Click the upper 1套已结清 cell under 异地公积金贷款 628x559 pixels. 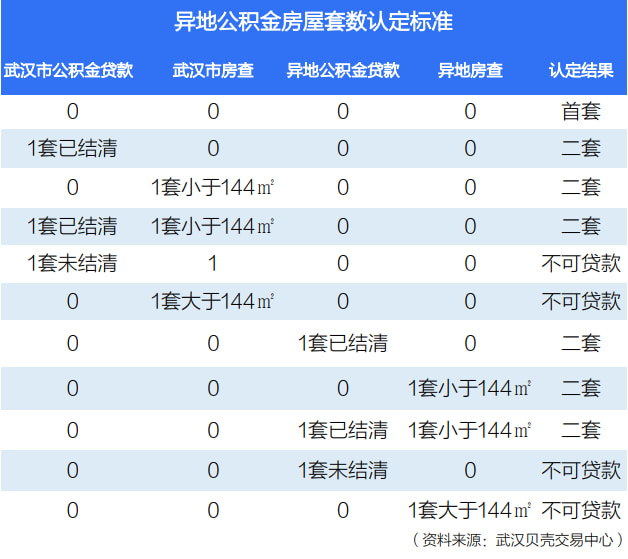343,344
